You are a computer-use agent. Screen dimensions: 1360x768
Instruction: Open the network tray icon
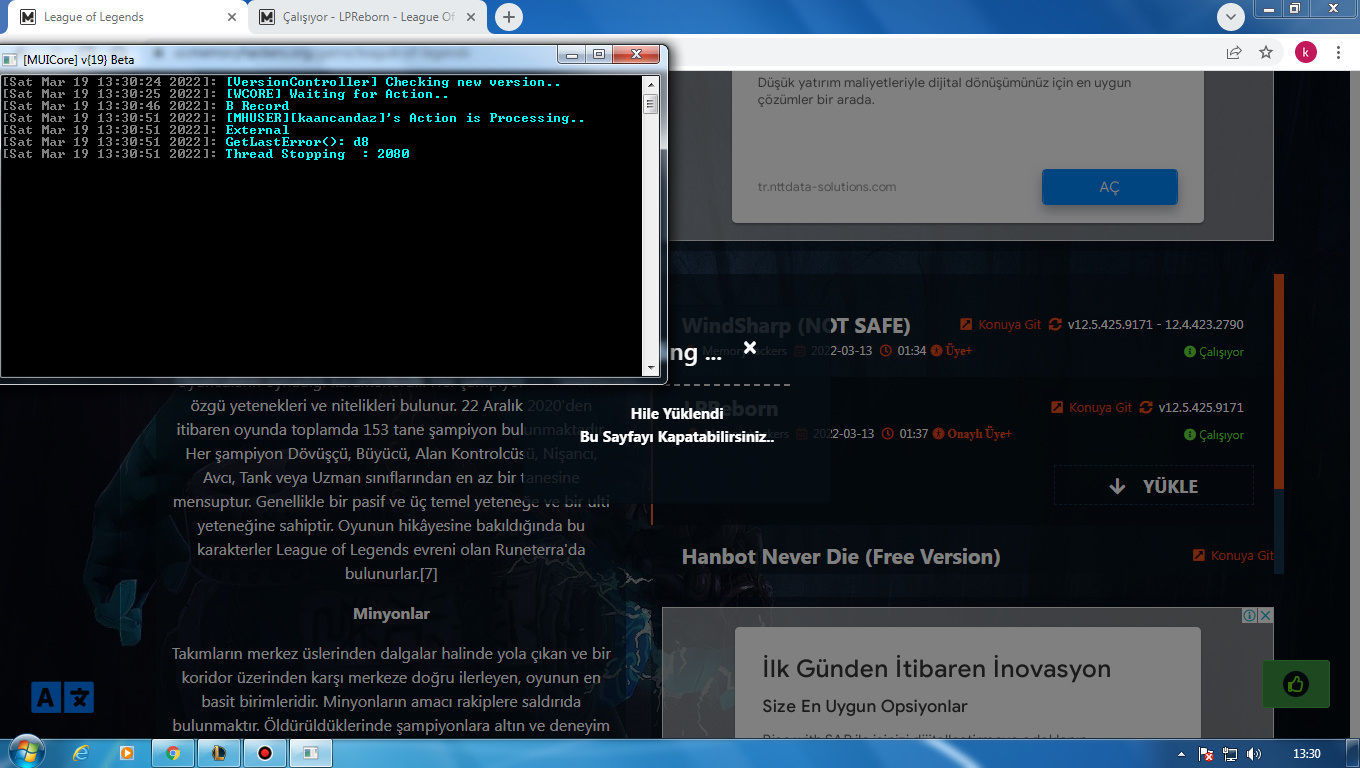click(1230, 754)
